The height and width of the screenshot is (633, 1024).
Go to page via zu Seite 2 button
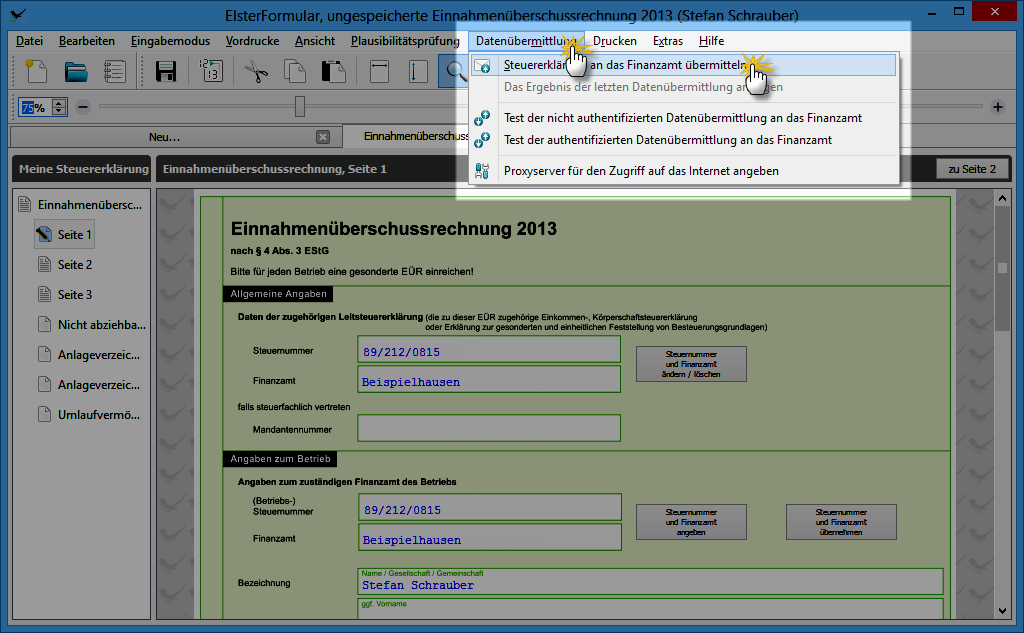coord(972,169)
